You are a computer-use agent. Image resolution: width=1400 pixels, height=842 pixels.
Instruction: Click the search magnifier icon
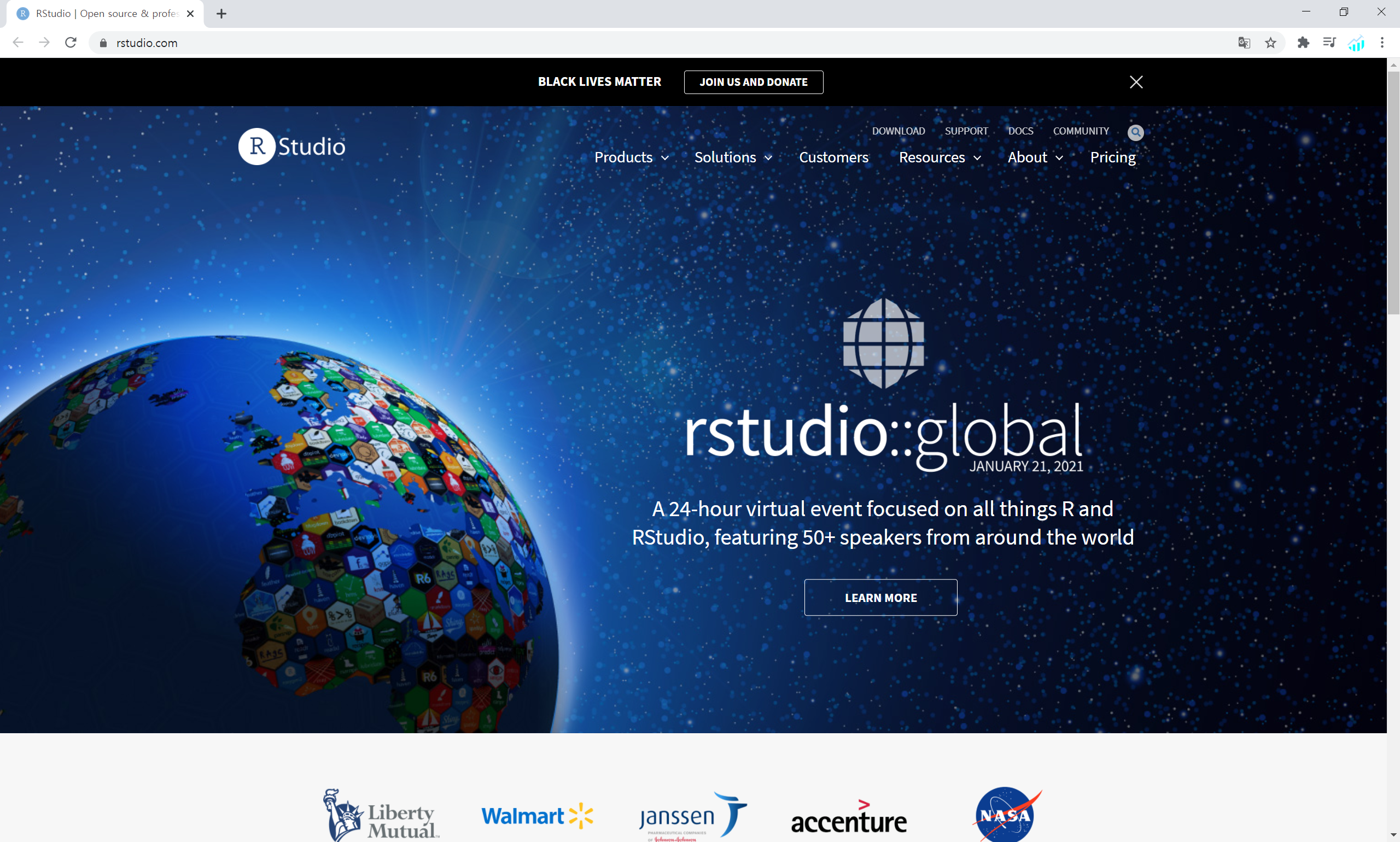point(1135,132)
